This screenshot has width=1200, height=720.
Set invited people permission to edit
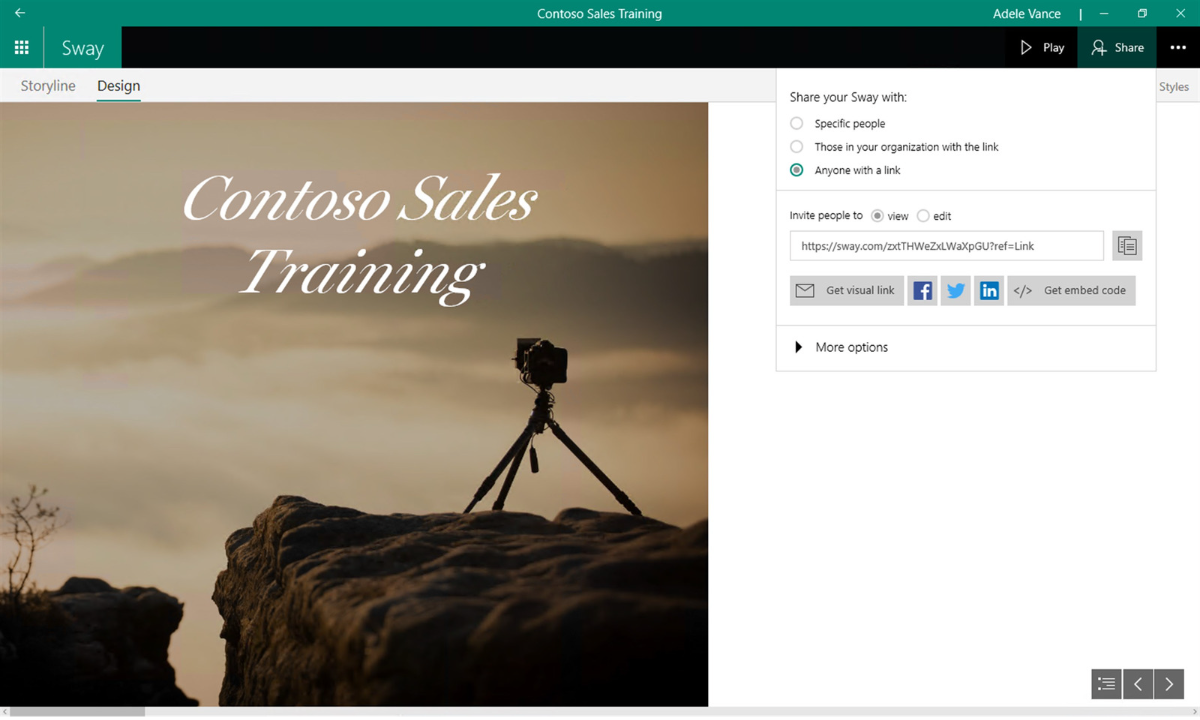click(x=922, y=215)
